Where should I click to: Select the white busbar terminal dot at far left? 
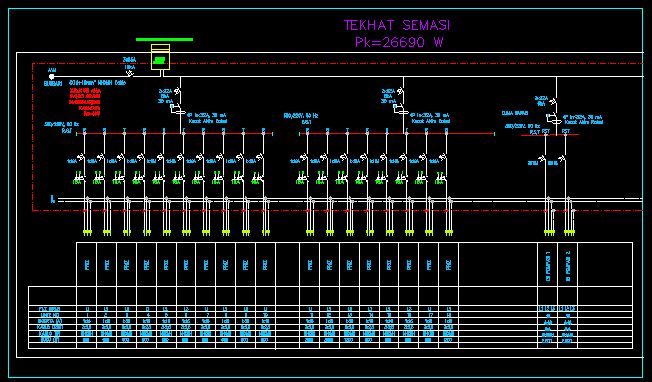52,77
